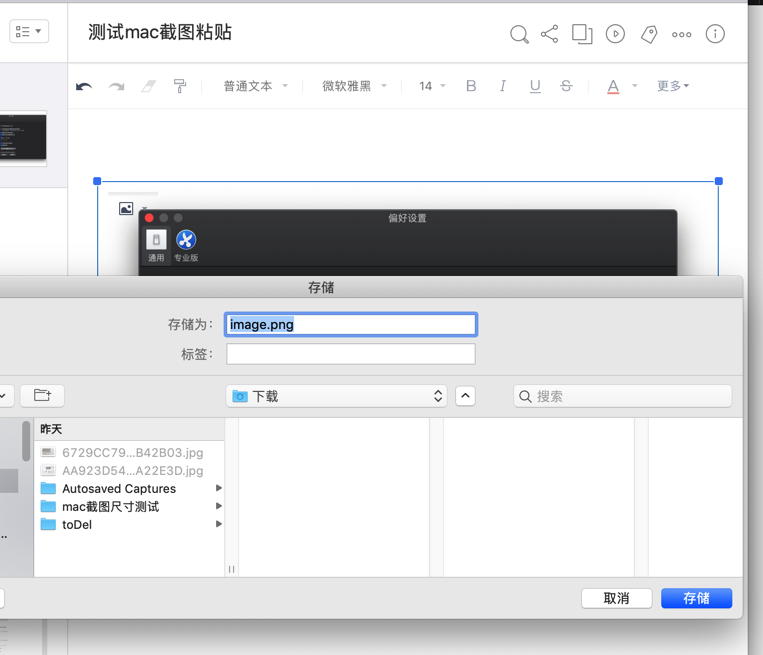Expand the 更多 toolbar menu

click(673, 86)
